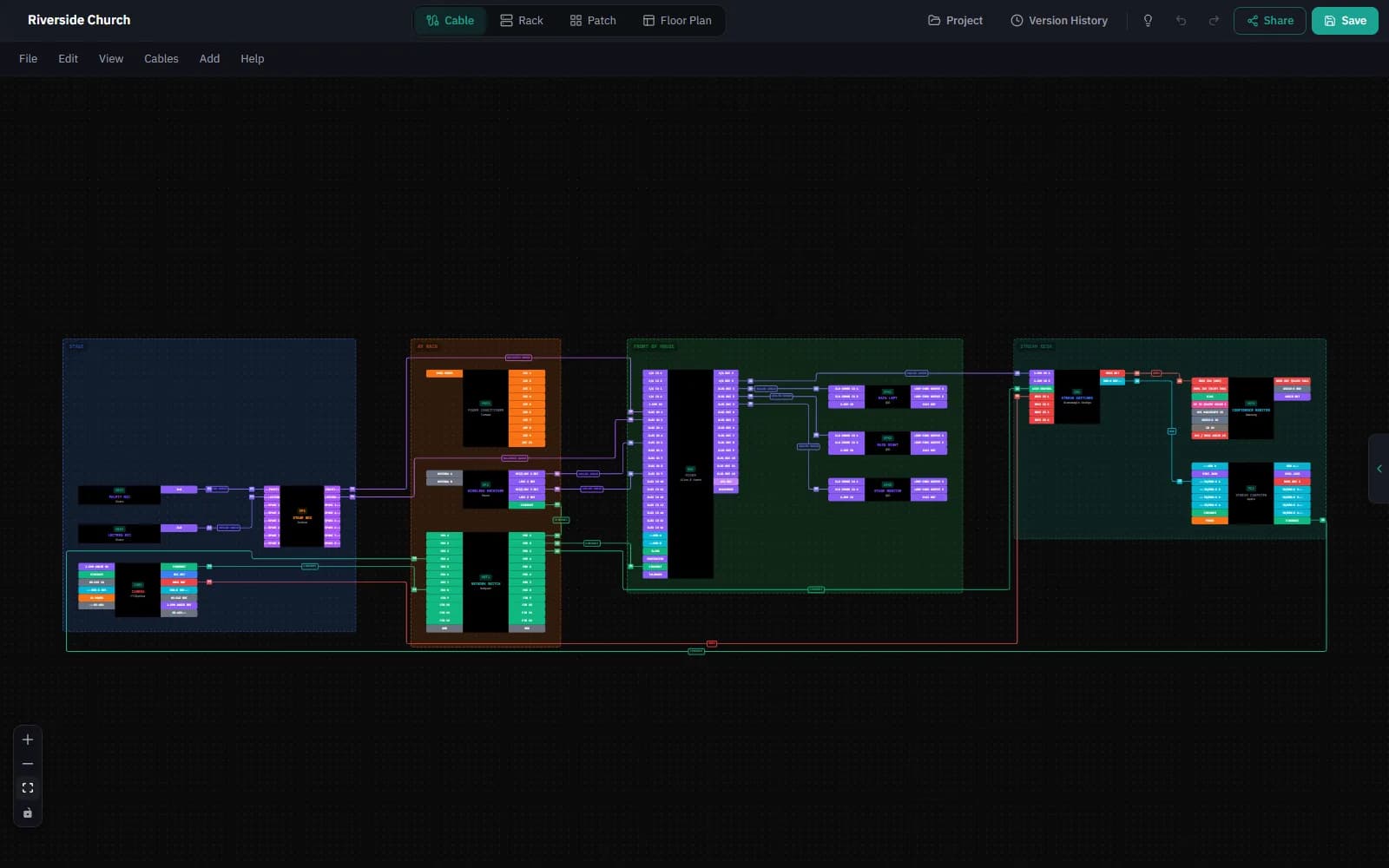Open the Rack view tab
The height and width of the screenshot is (868, 1389).
tap(522, 20)
